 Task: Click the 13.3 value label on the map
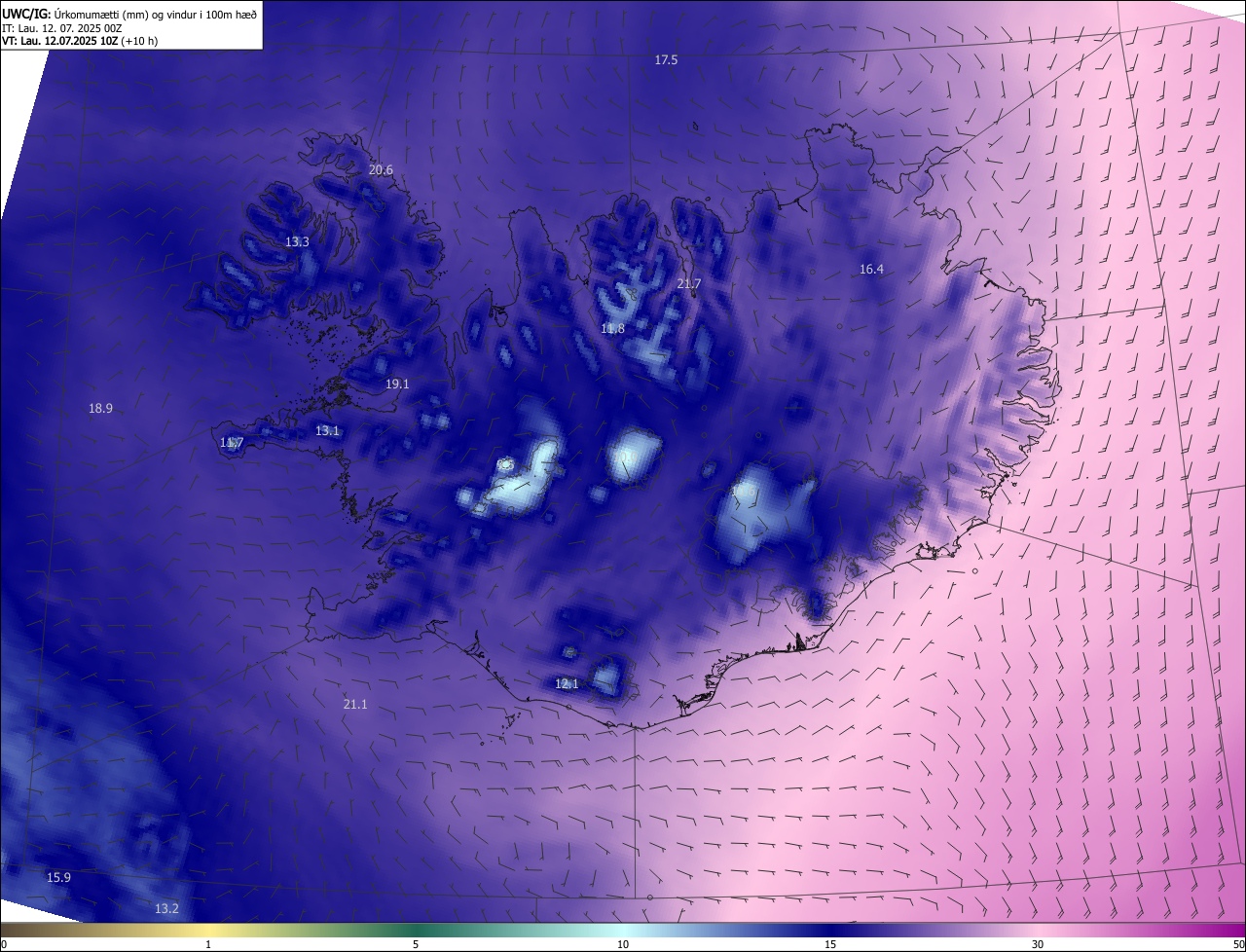pos(297,242)
